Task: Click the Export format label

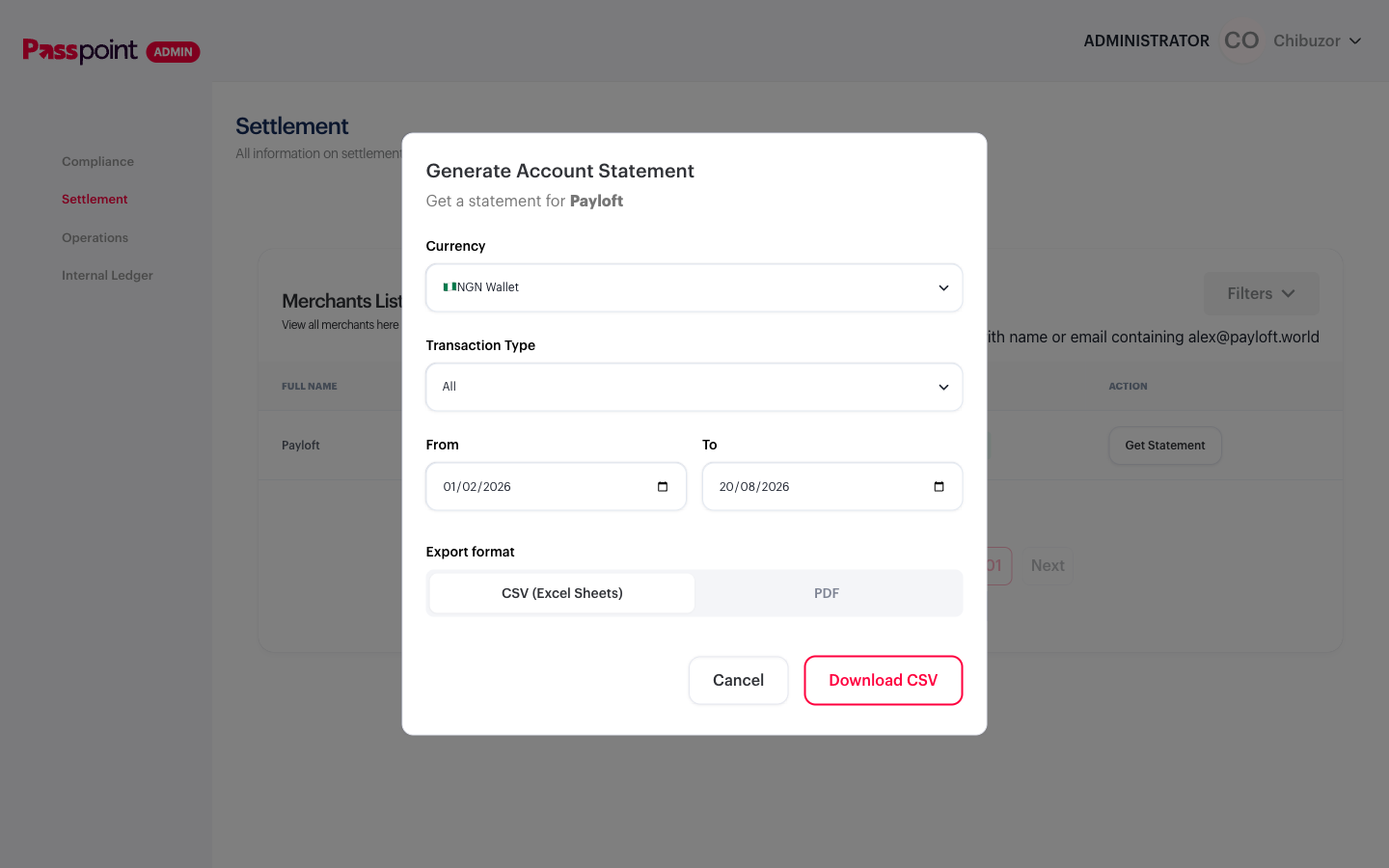Action: 471,552
